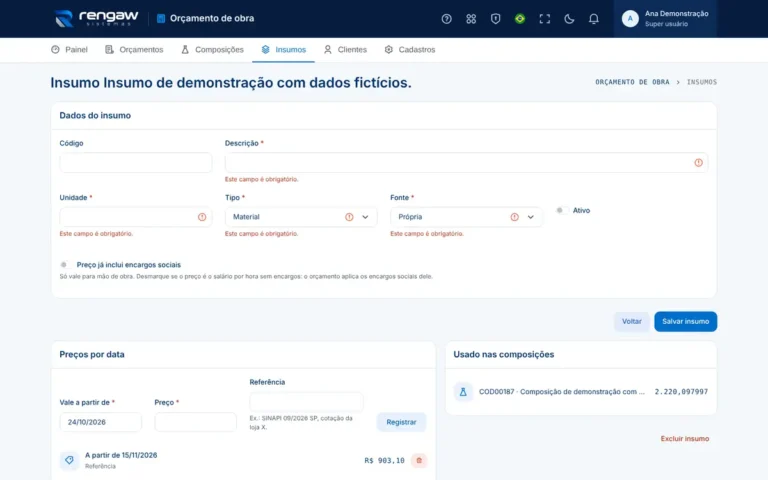The image size is (768, 480).
Task: Toggle the Ativo switch
Action: point(562,211)
